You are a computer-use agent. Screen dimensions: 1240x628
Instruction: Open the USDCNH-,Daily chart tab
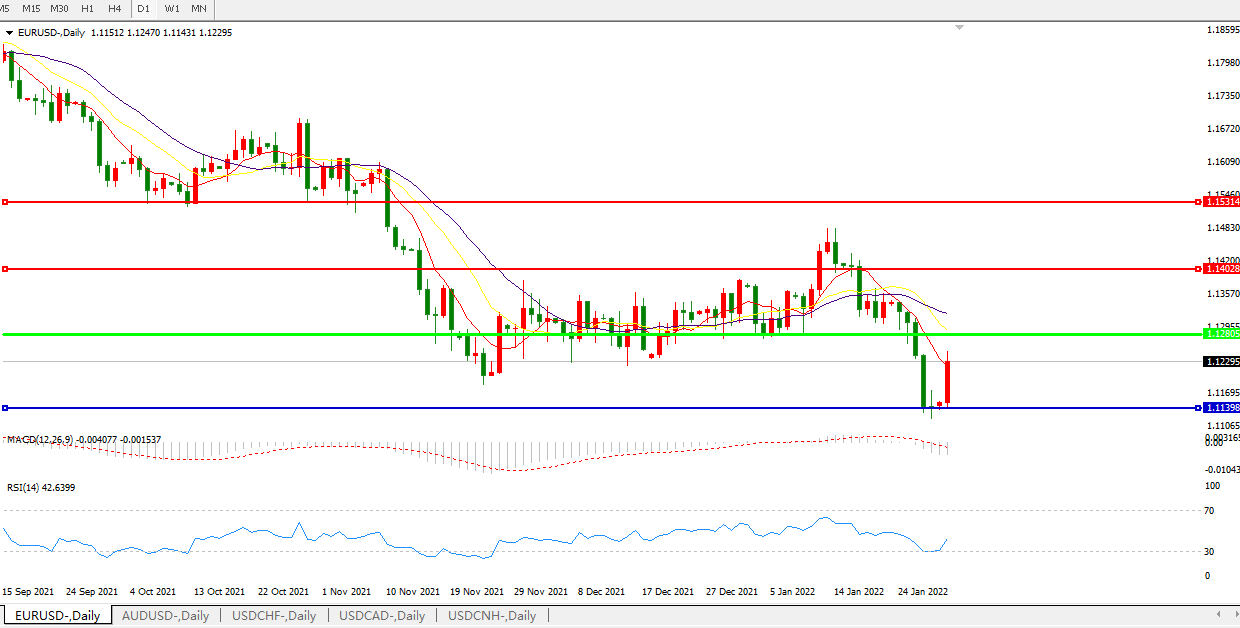click(x=492, y=616)
